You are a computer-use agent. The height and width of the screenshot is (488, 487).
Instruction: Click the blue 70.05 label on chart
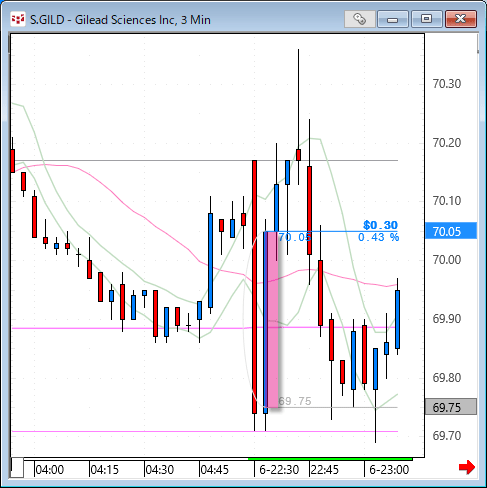(295, 237)
